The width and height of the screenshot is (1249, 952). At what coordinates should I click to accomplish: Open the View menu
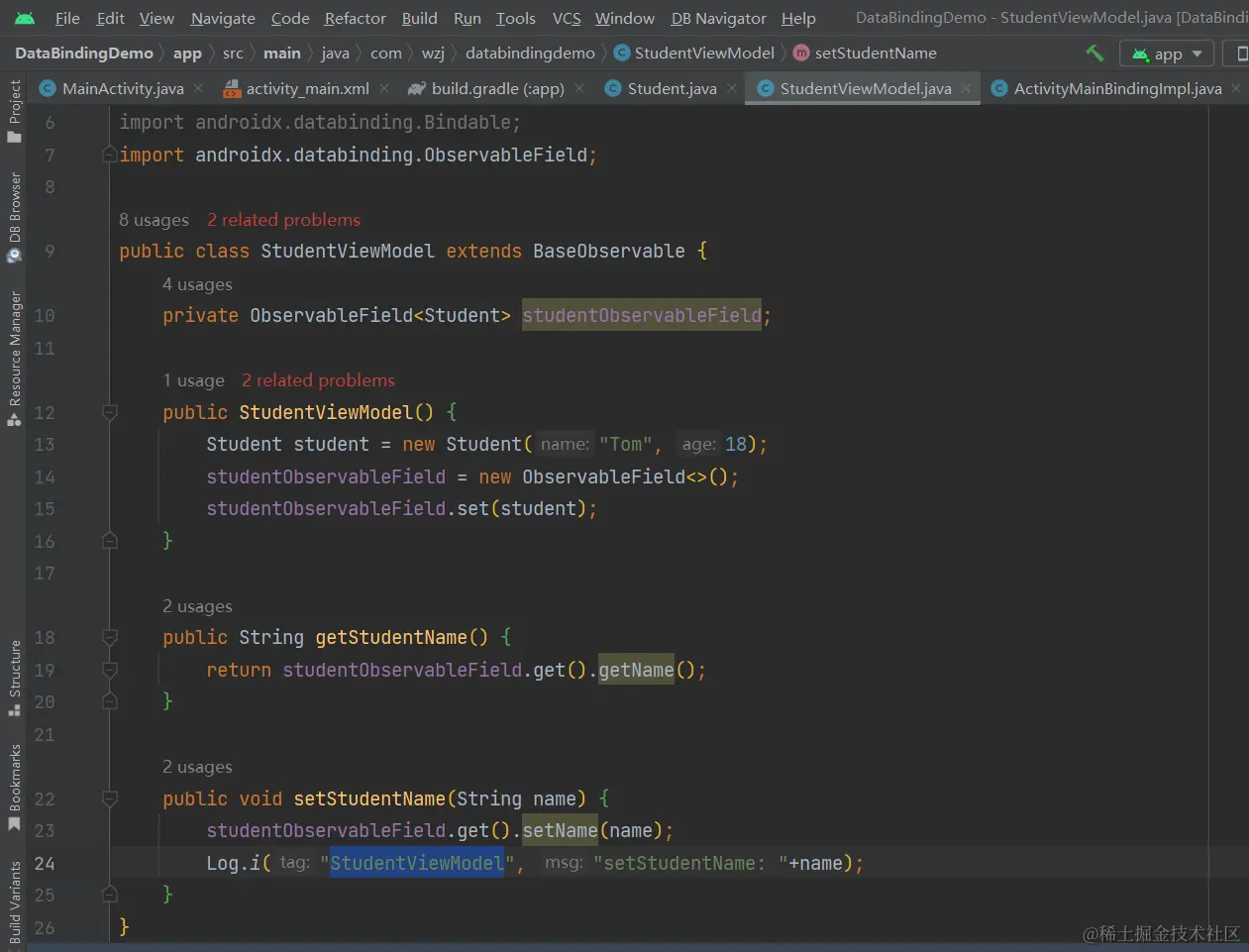[x=156, y=18]
